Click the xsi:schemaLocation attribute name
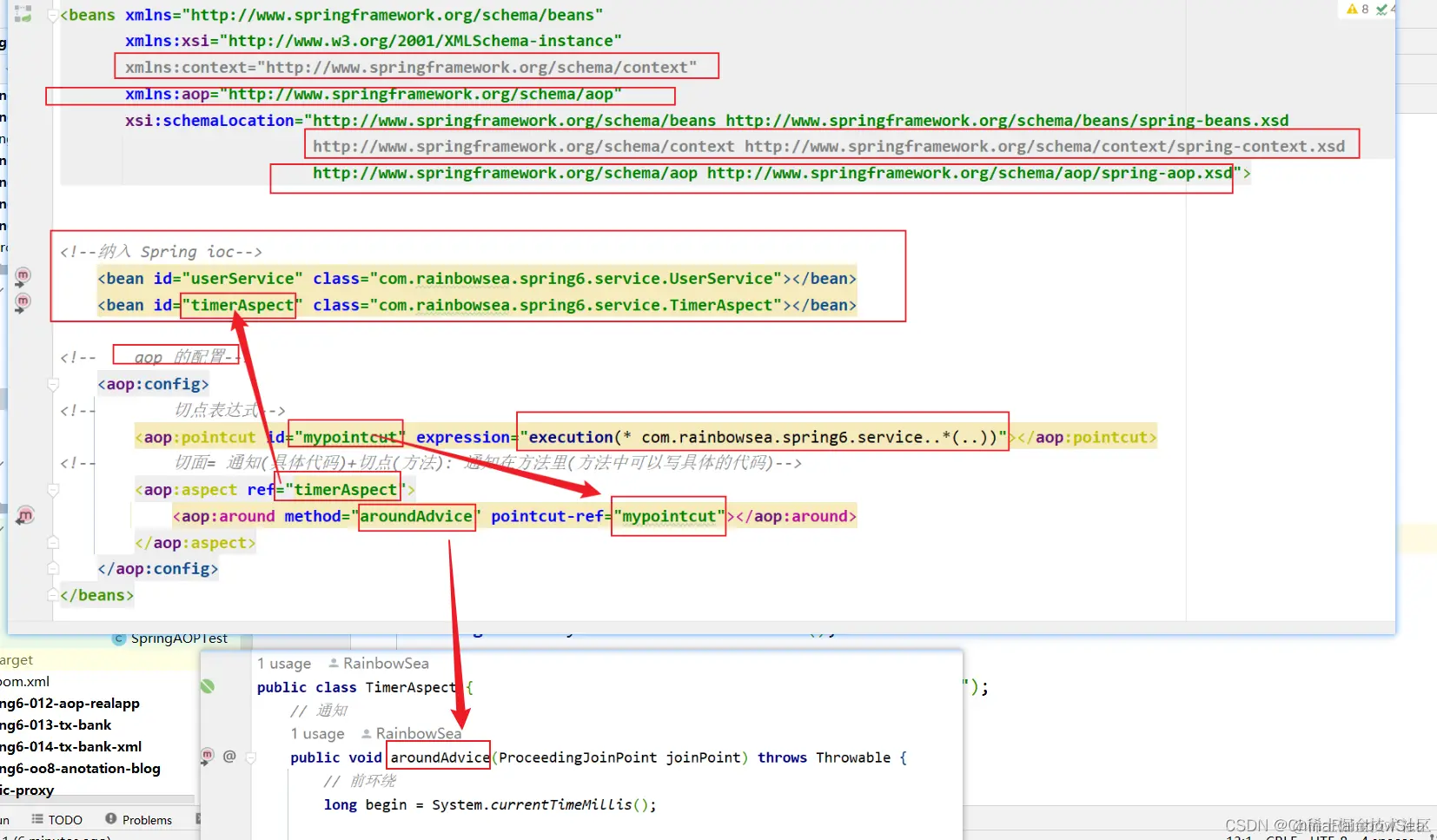1437x840 pixels. point(209,120)
